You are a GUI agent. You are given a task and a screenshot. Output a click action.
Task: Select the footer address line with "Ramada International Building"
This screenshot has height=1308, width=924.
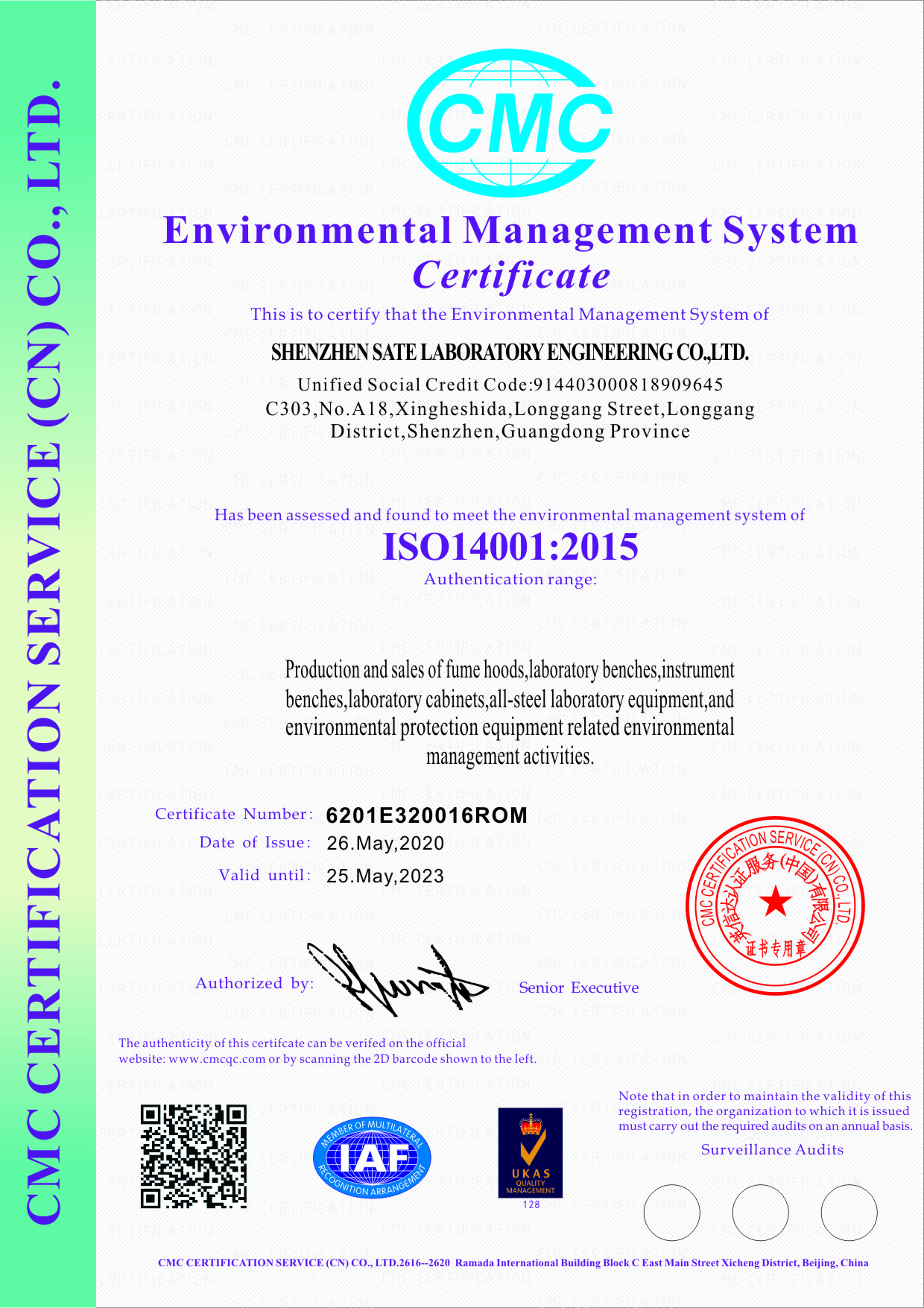tap(513, 1263)
